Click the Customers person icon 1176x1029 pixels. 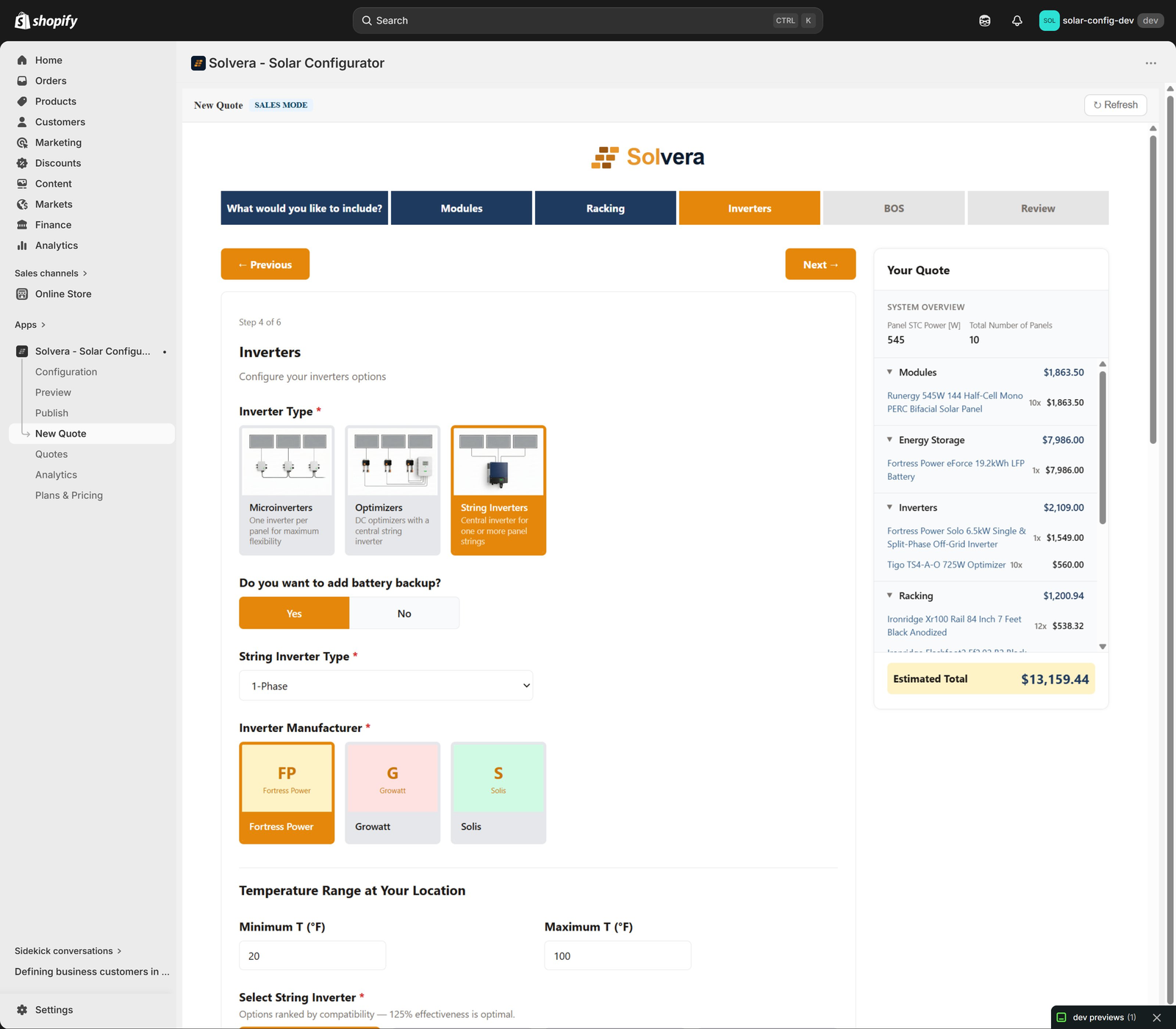tap(22, 122)
